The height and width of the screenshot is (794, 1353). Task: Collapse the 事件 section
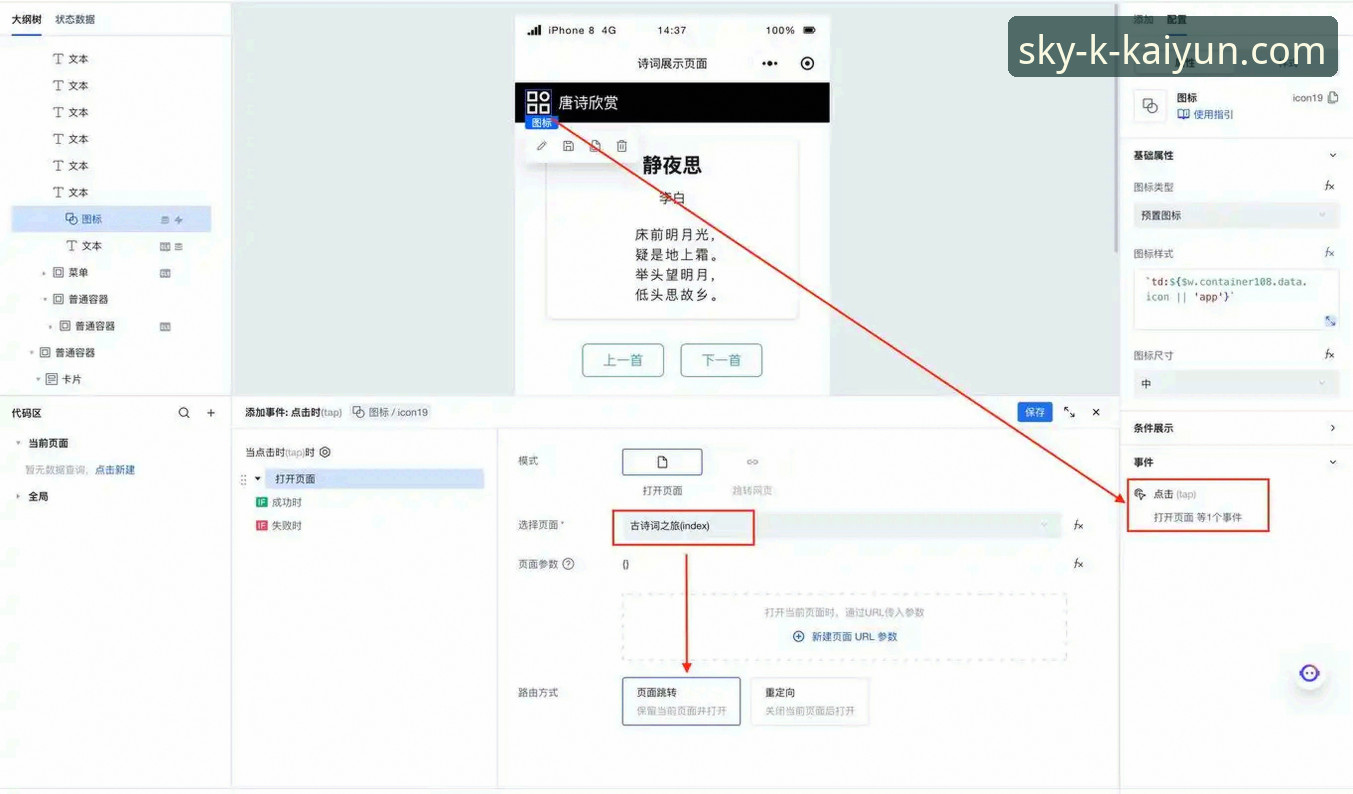(1332, 462)
